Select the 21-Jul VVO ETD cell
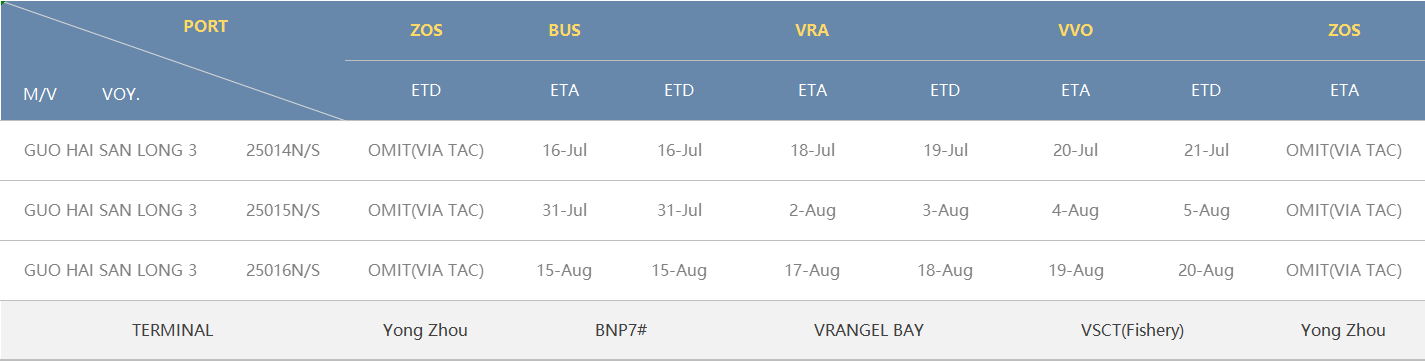Viewport: 1425px width, 362px height. 1206,151
